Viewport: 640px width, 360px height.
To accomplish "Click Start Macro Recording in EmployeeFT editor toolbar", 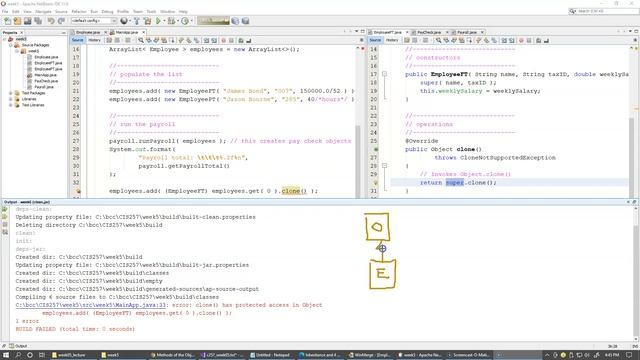I will 521,40.
